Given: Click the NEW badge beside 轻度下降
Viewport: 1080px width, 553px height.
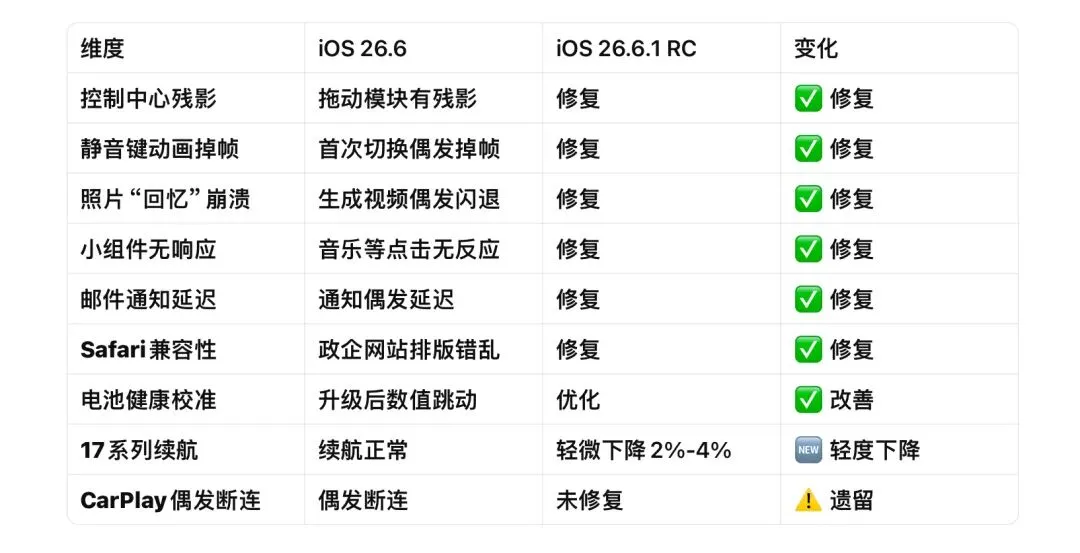Looking at the screenshot, I should (808, 450).
